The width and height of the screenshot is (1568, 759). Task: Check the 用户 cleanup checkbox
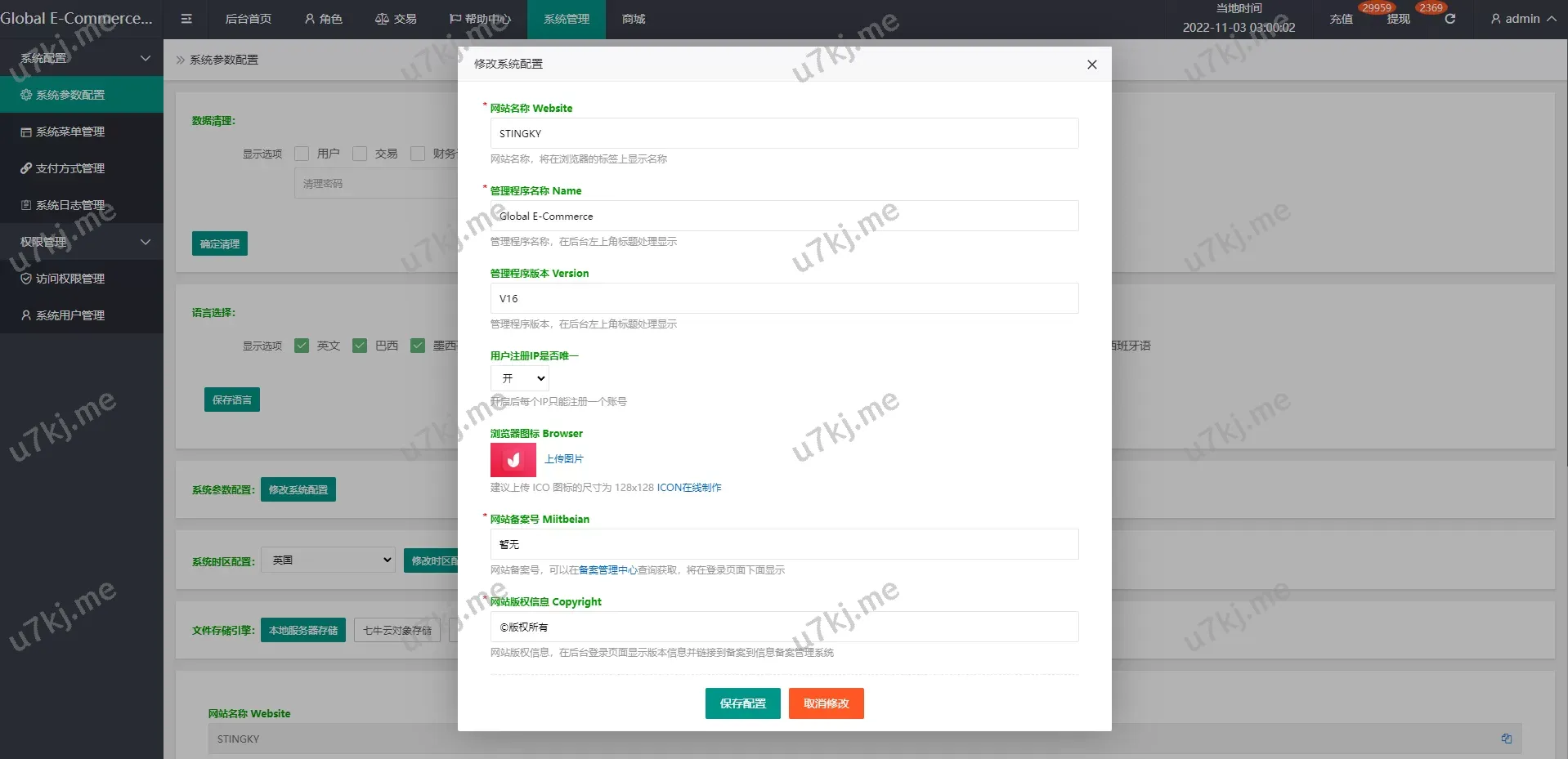point(302,154)
